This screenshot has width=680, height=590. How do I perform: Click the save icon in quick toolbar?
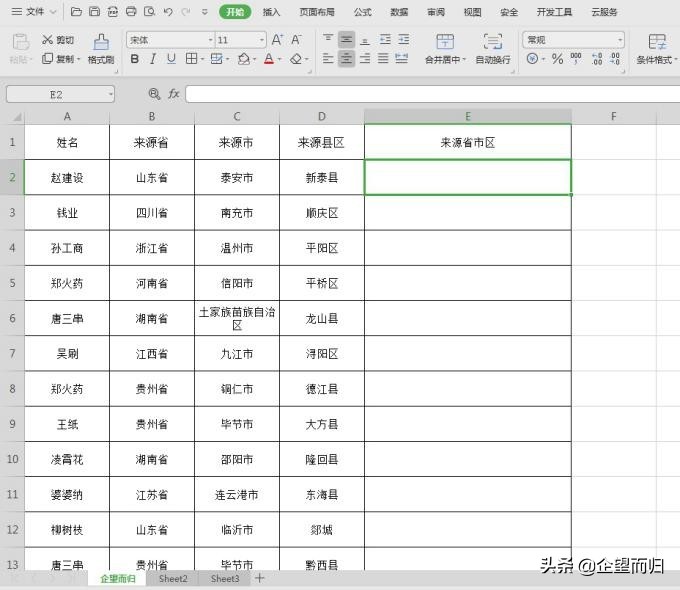(x=95, y=12)
